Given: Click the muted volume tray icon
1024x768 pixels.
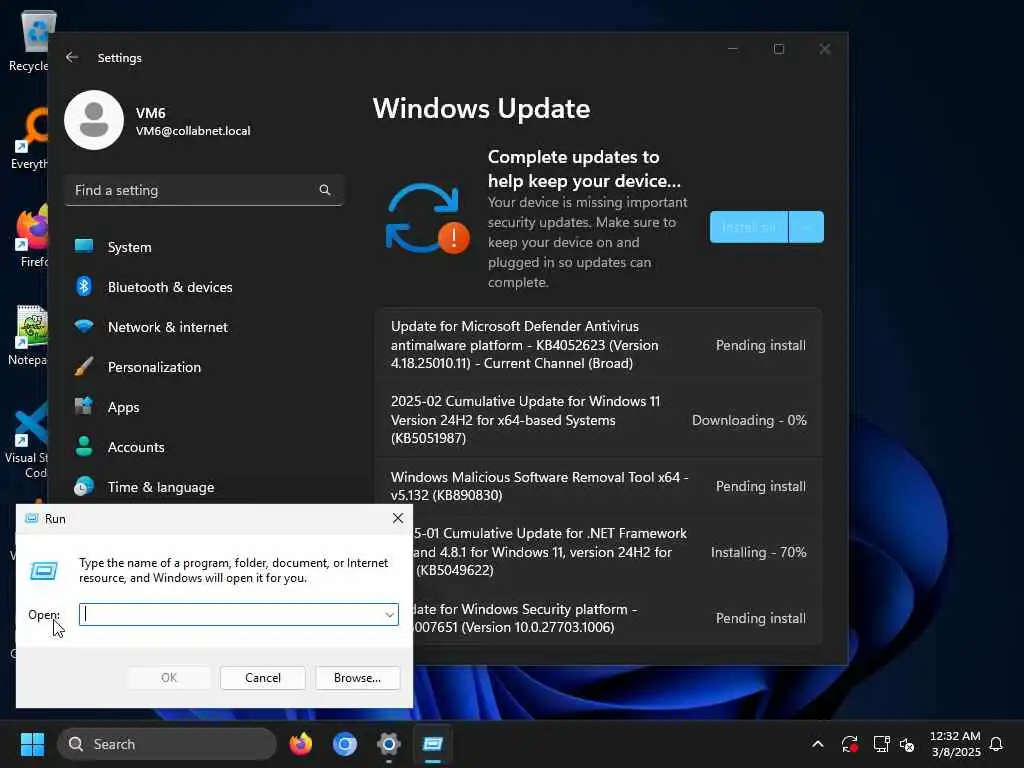Looking at the screenshot, I should [x=907, y=744].
